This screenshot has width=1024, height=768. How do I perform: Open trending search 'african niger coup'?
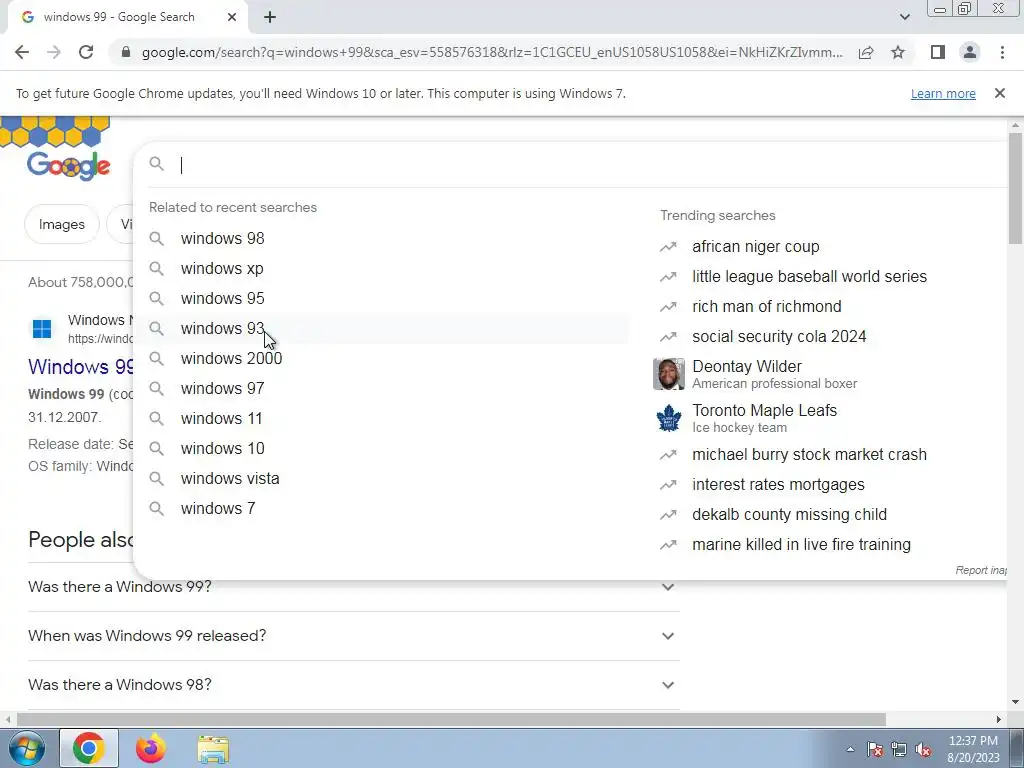(755, 246)
